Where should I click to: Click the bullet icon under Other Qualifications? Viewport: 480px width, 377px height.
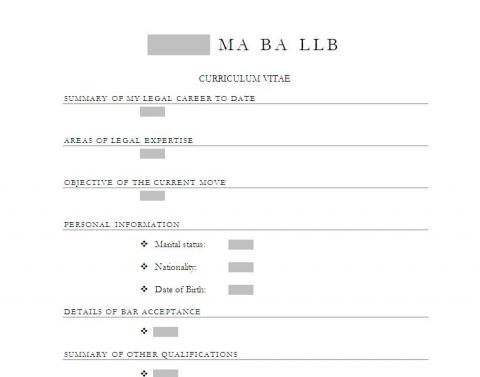point(144,373)
